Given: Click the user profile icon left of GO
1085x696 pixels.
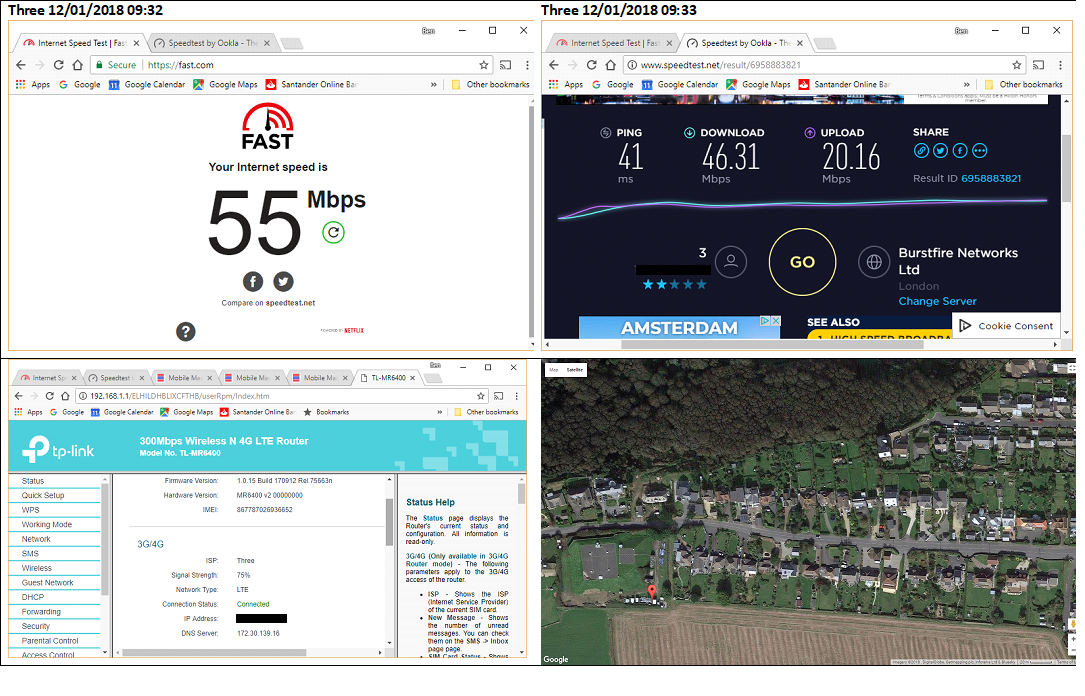Looking at the screenshot, I should pyautogui.click(x=732, y=262).
